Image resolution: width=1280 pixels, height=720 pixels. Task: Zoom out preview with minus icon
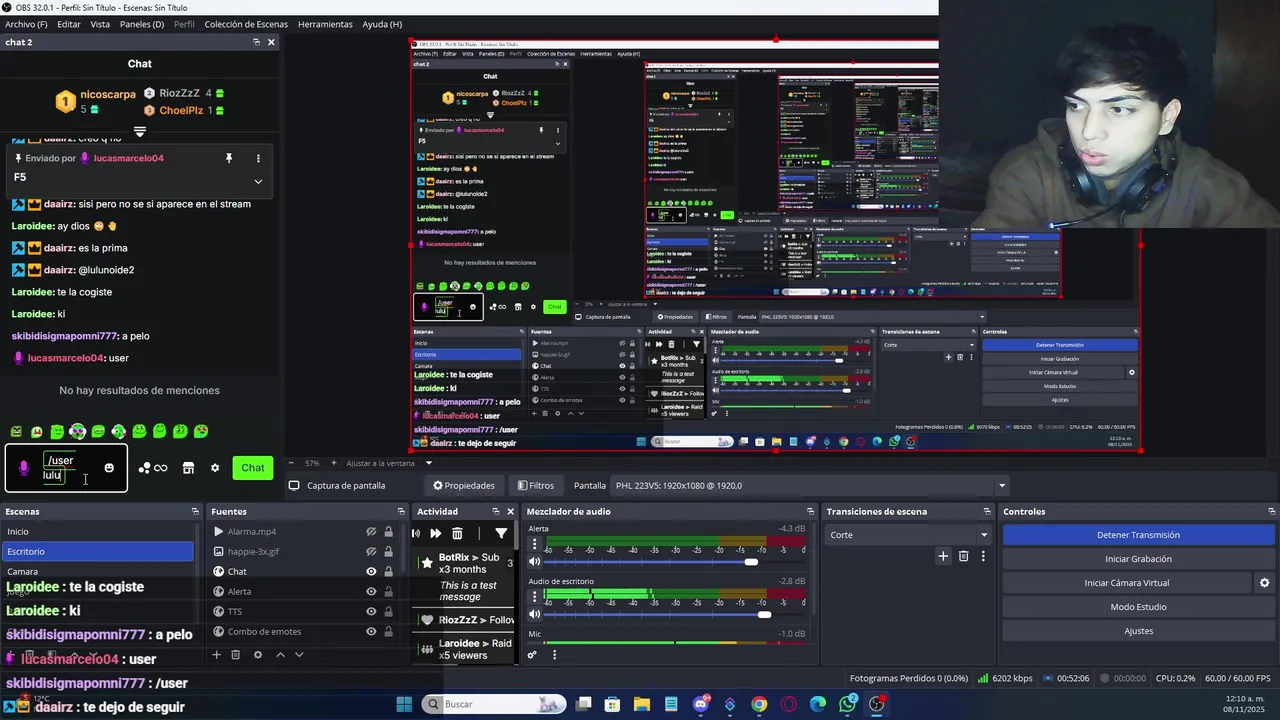pos(293,463)
